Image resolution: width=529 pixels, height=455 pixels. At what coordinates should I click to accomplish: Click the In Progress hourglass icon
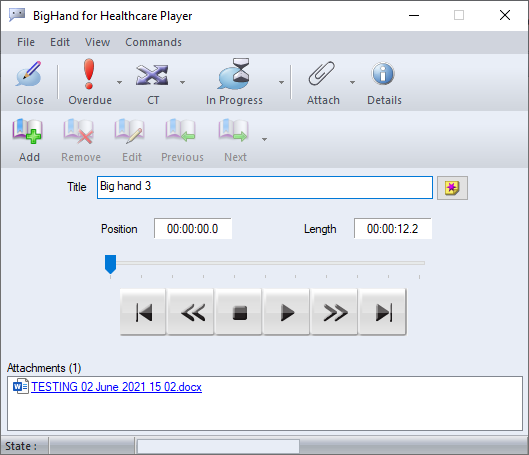[234, 74]
